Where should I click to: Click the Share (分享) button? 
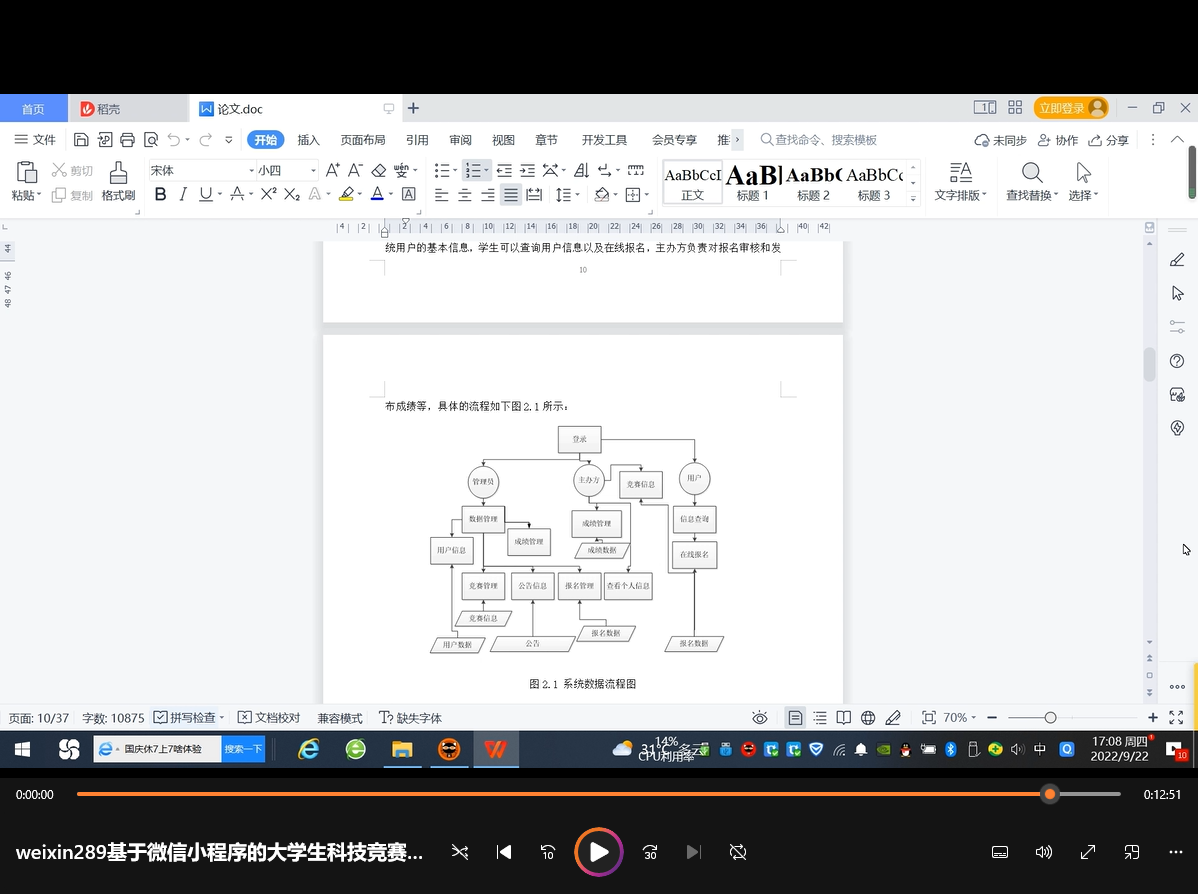coord(1109,140)
